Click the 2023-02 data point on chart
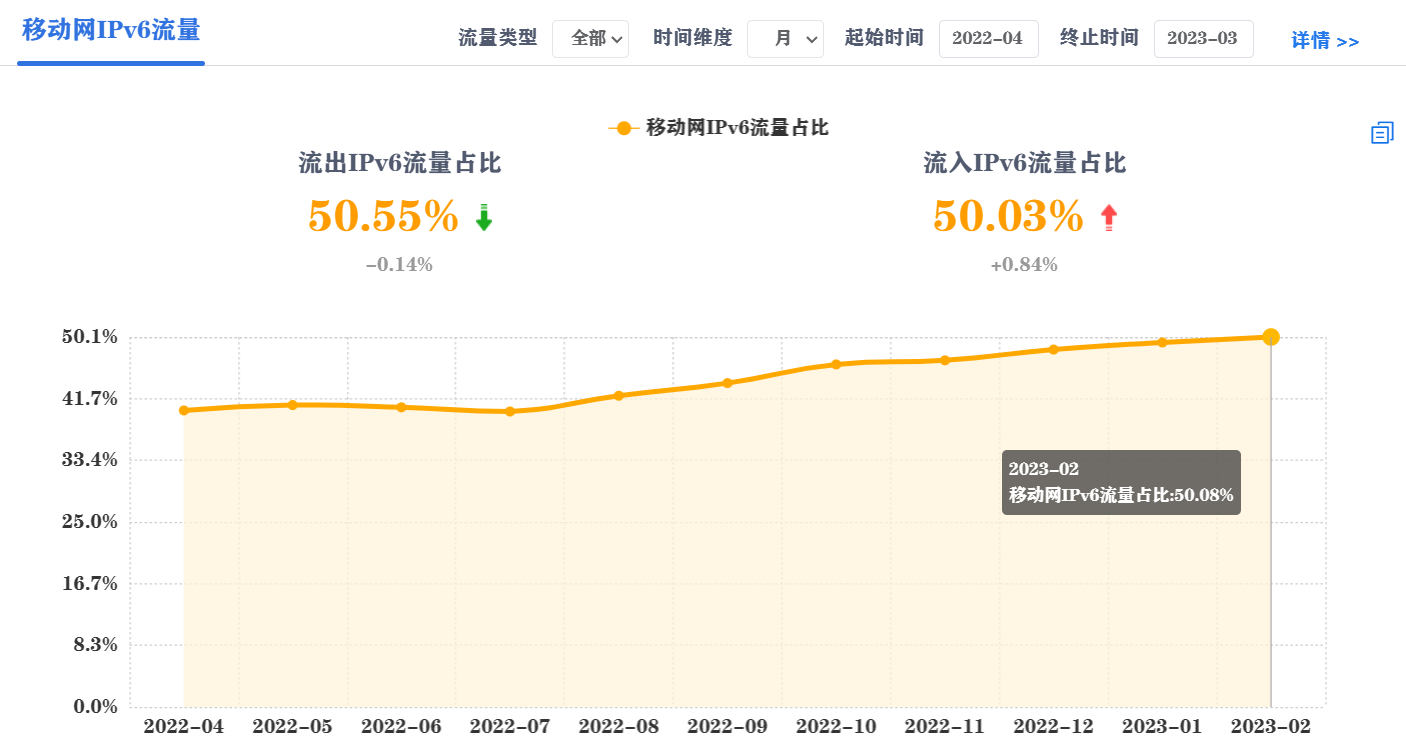1406x740 pixels. (x=1271, y=337)
